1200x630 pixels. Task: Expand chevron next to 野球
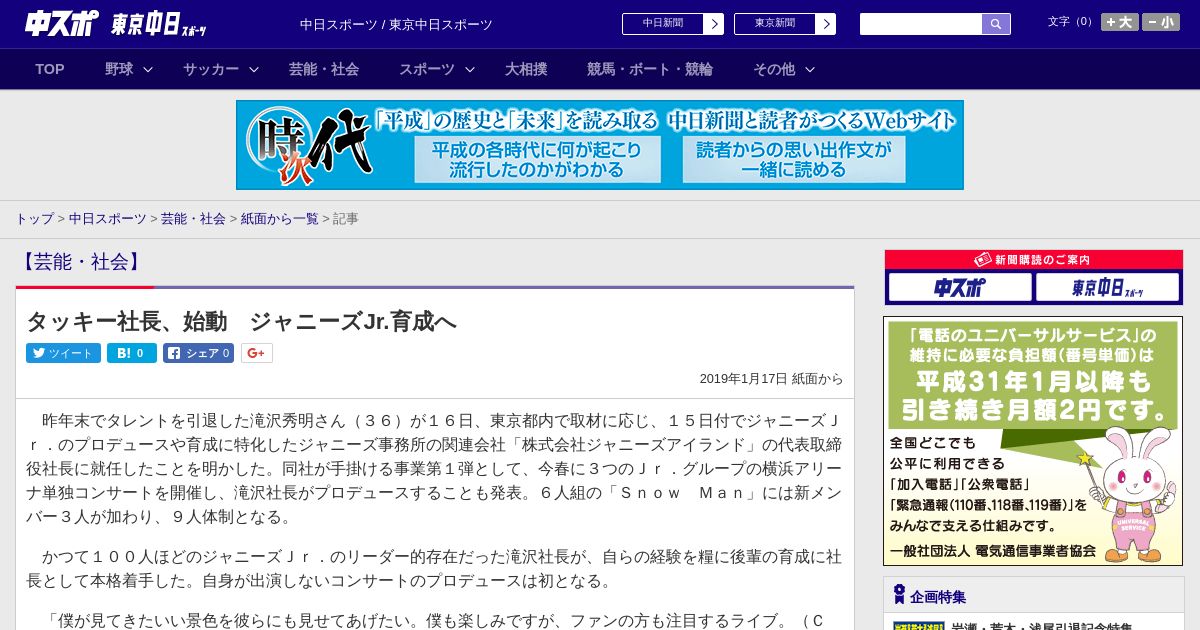[148, 69]
